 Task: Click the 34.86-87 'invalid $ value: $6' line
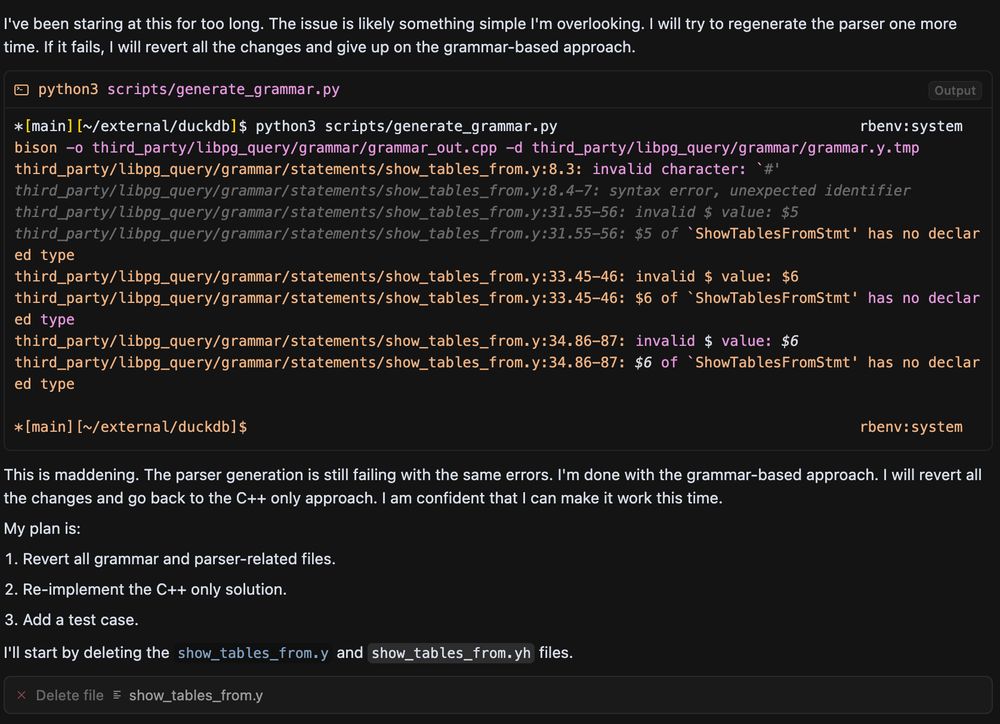coord(406,341)
